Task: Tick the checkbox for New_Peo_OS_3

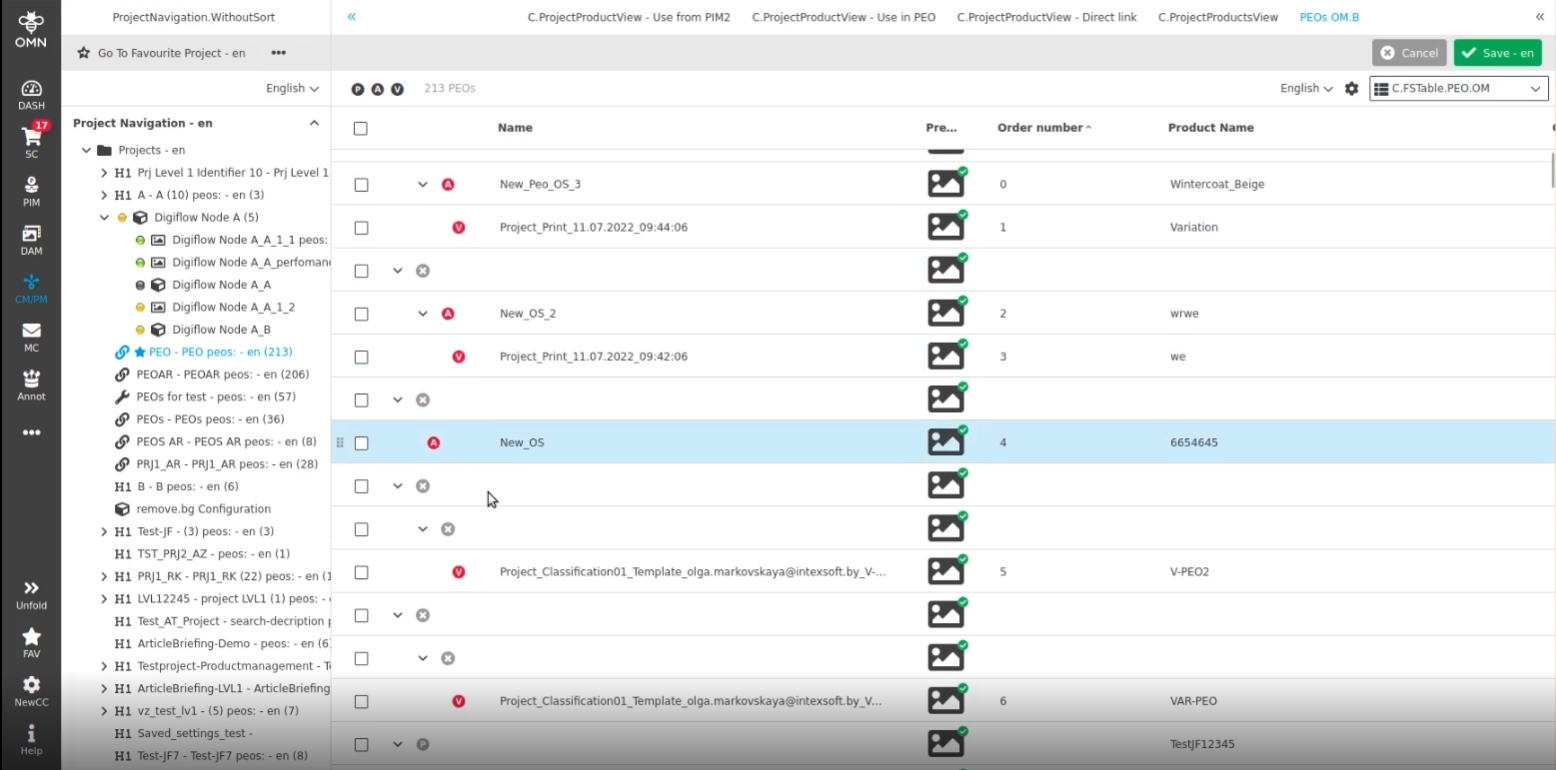Action: tap(361, 185)
